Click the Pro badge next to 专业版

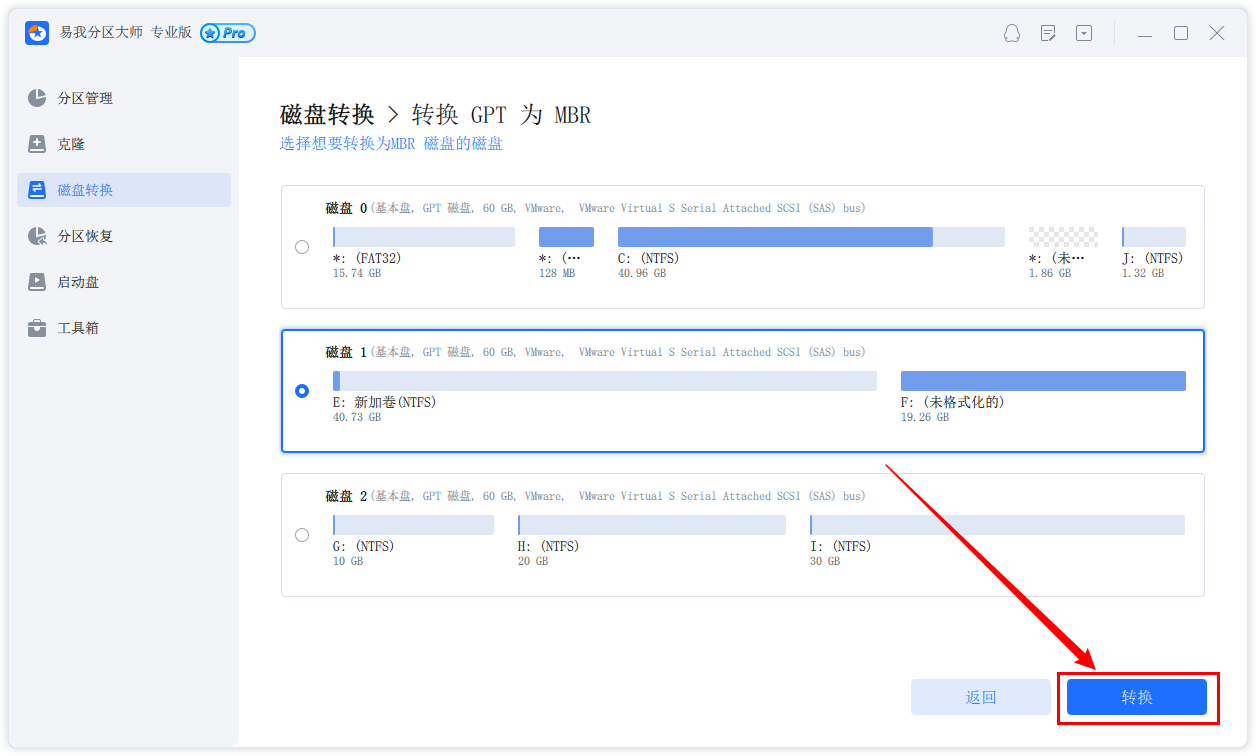point(228,33)
